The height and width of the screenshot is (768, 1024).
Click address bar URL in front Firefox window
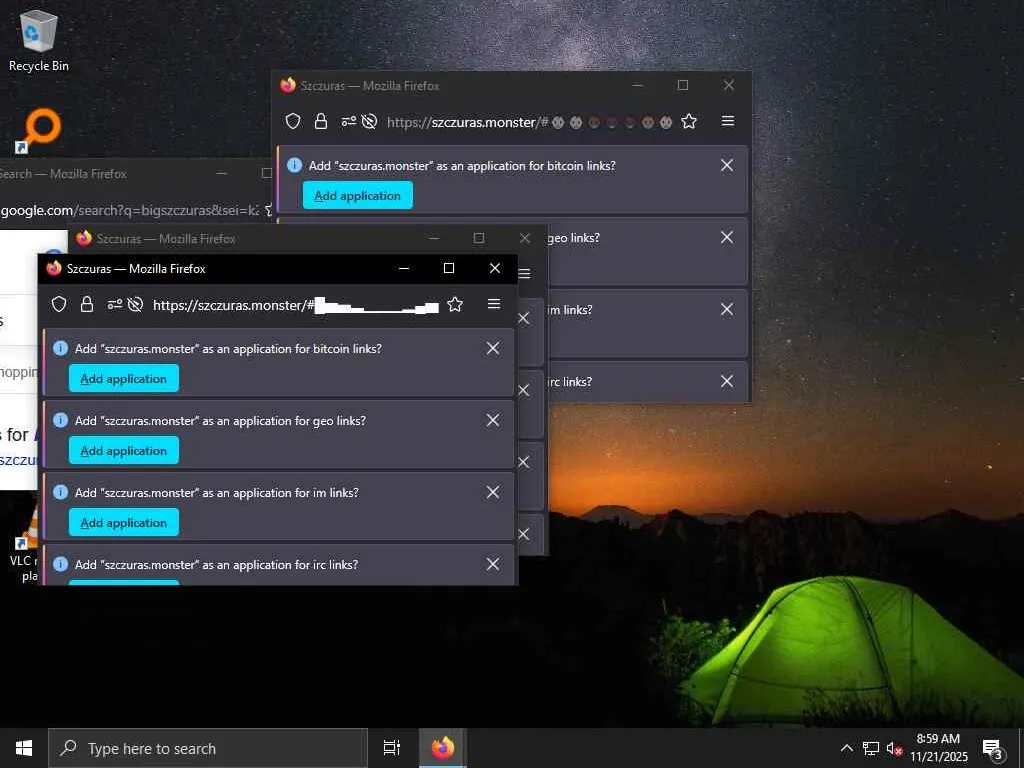295,305
